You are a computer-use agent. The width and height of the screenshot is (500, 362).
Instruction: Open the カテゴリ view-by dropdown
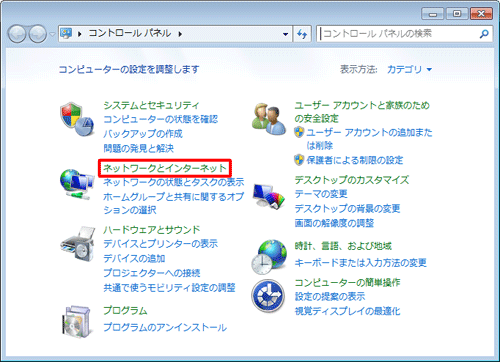409,69
